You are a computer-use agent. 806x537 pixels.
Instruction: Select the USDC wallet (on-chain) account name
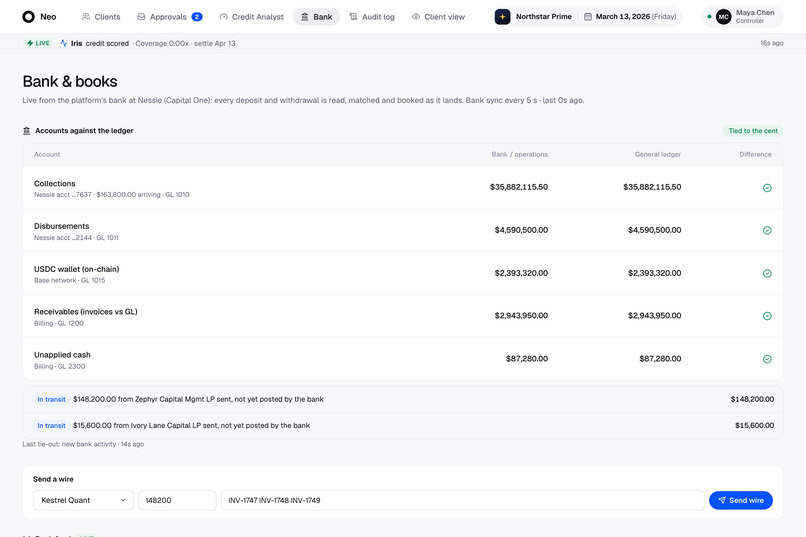point(77,269)
